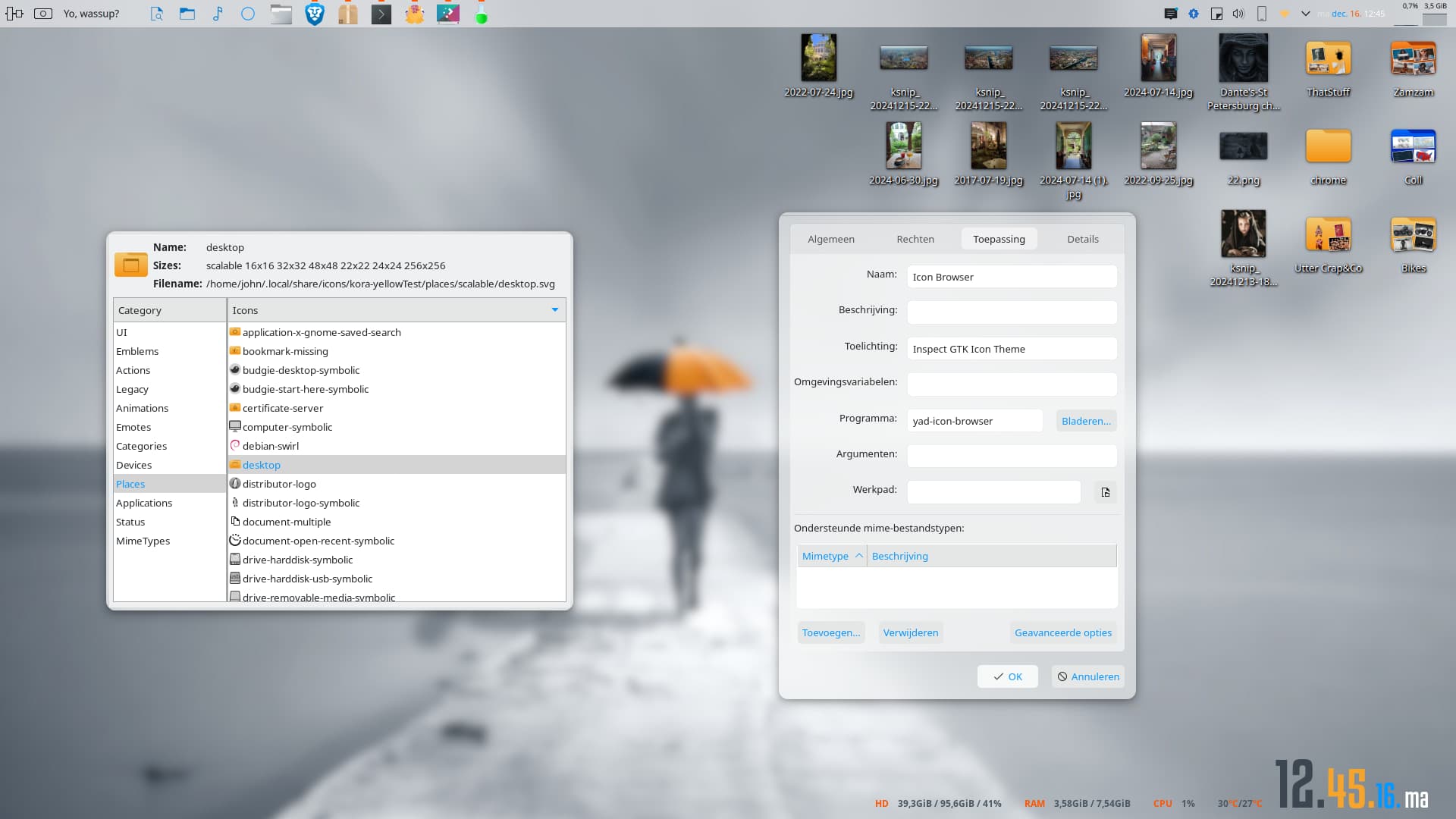Open the blue file manager launcher in panel
This screenshot has height=819, width=1456.
(187, 14)
